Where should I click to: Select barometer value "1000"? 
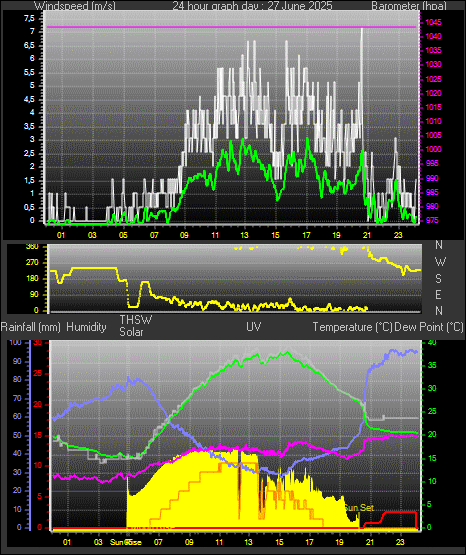pyautogui.click(x=433, y=149)
